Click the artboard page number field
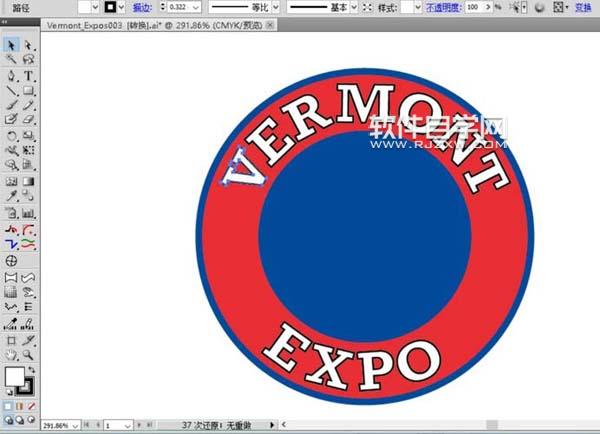This screenshot has height=434, width=600. click(112, 425)
